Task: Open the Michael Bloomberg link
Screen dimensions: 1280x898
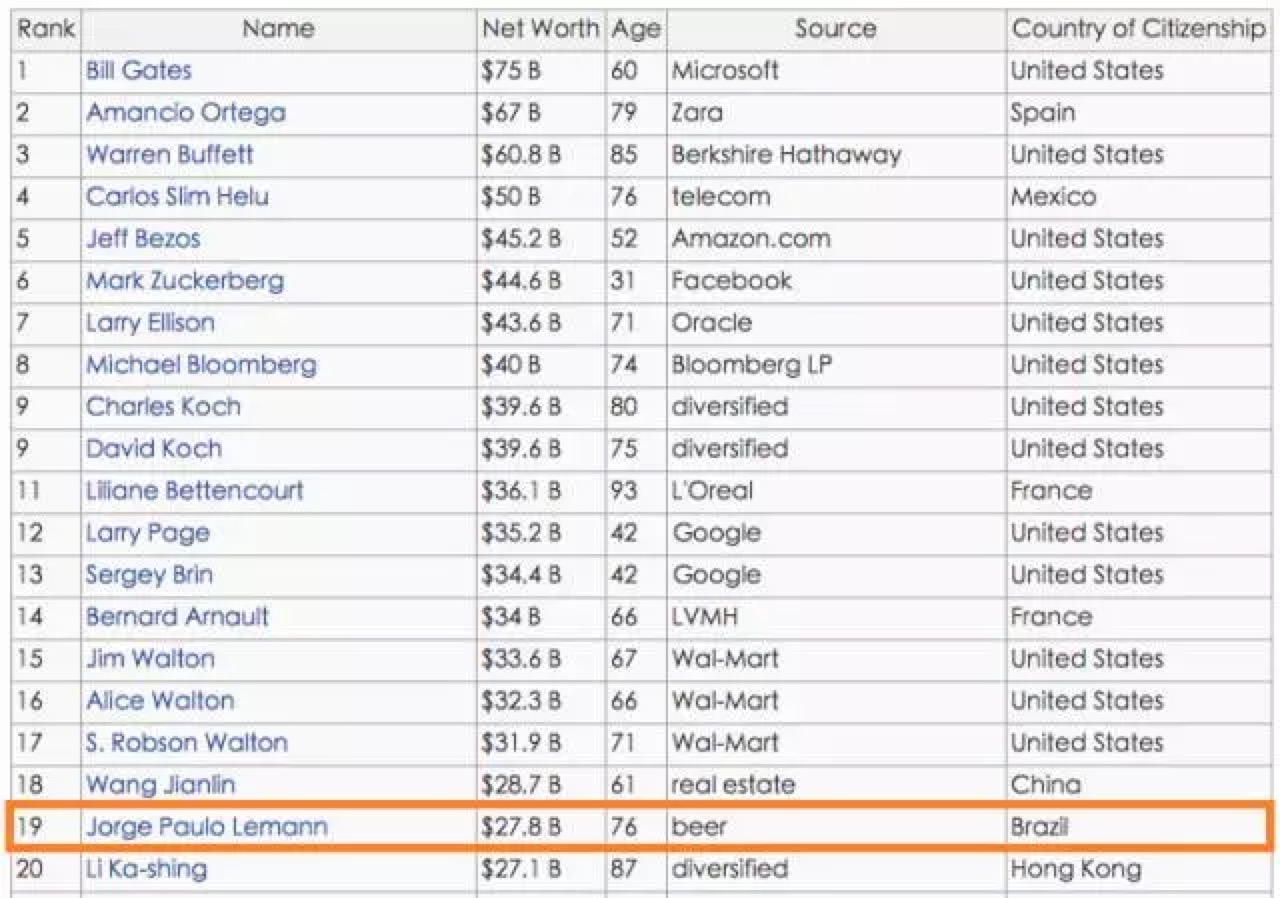Action: click(201, 365)
